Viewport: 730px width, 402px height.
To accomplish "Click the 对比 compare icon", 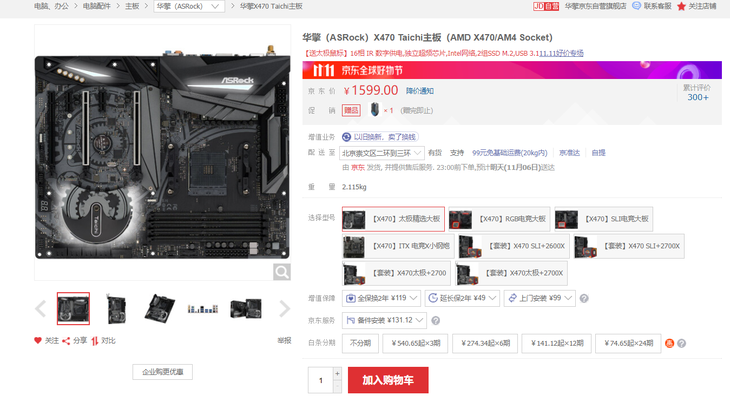I will (95, 341).
